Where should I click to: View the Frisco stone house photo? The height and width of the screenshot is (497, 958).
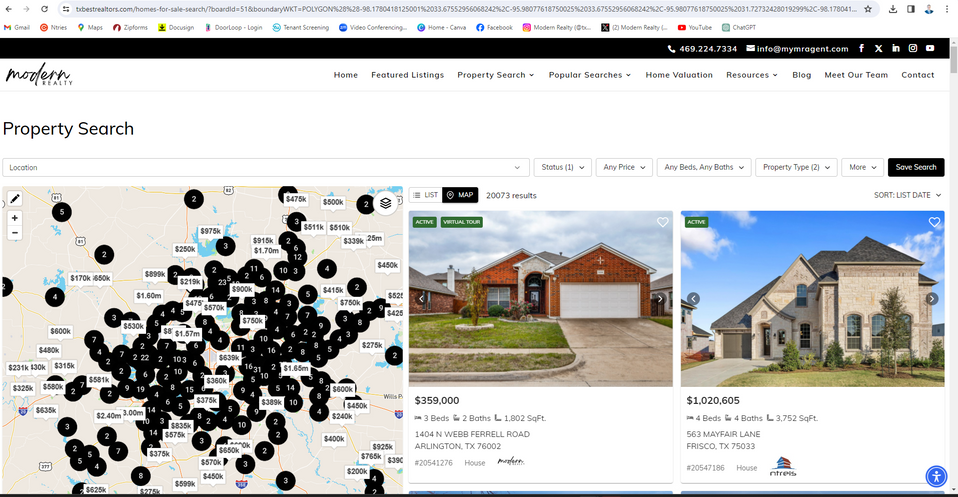813,299
